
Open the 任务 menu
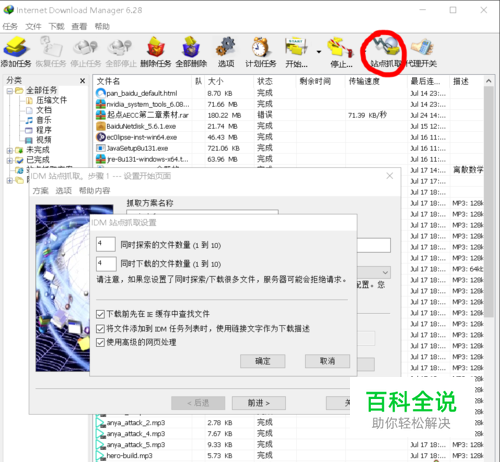pyautogui.click(x=10, y=26)
